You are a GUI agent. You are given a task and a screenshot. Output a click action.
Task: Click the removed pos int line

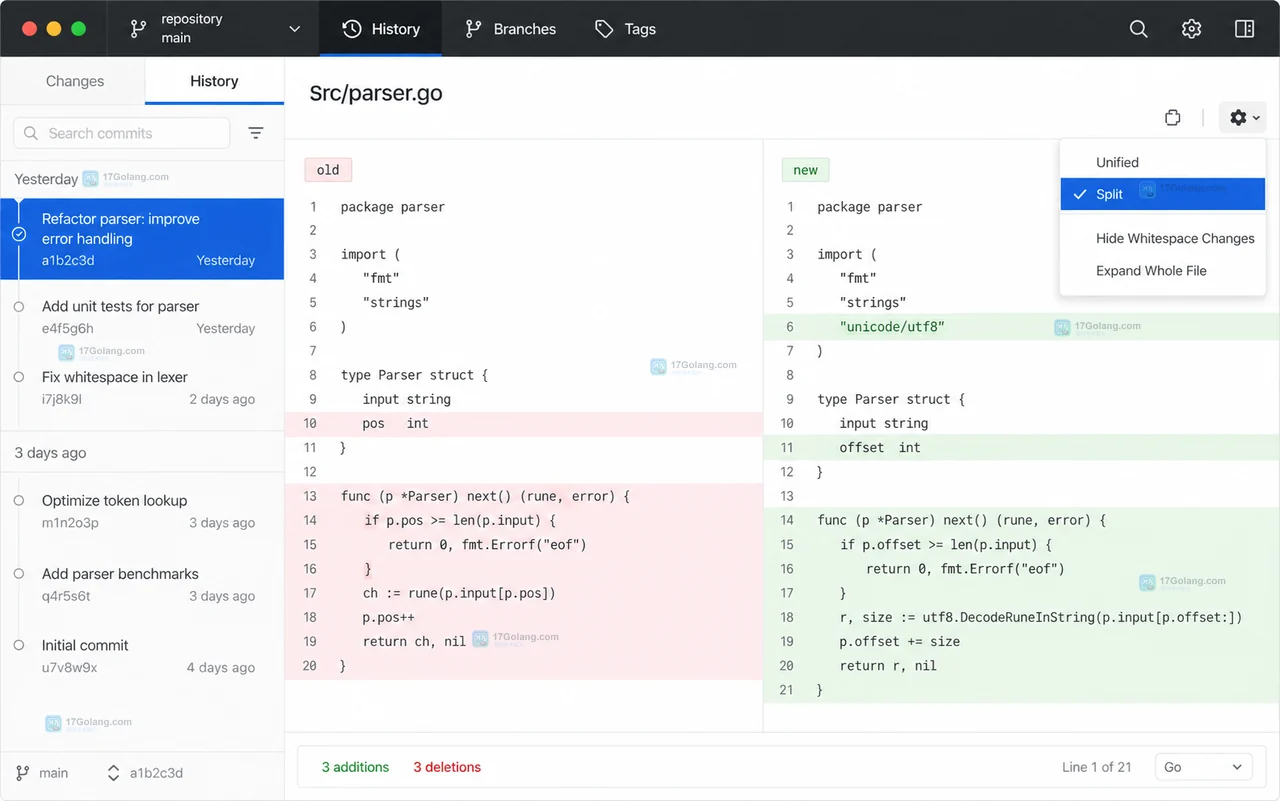(523, 423)
